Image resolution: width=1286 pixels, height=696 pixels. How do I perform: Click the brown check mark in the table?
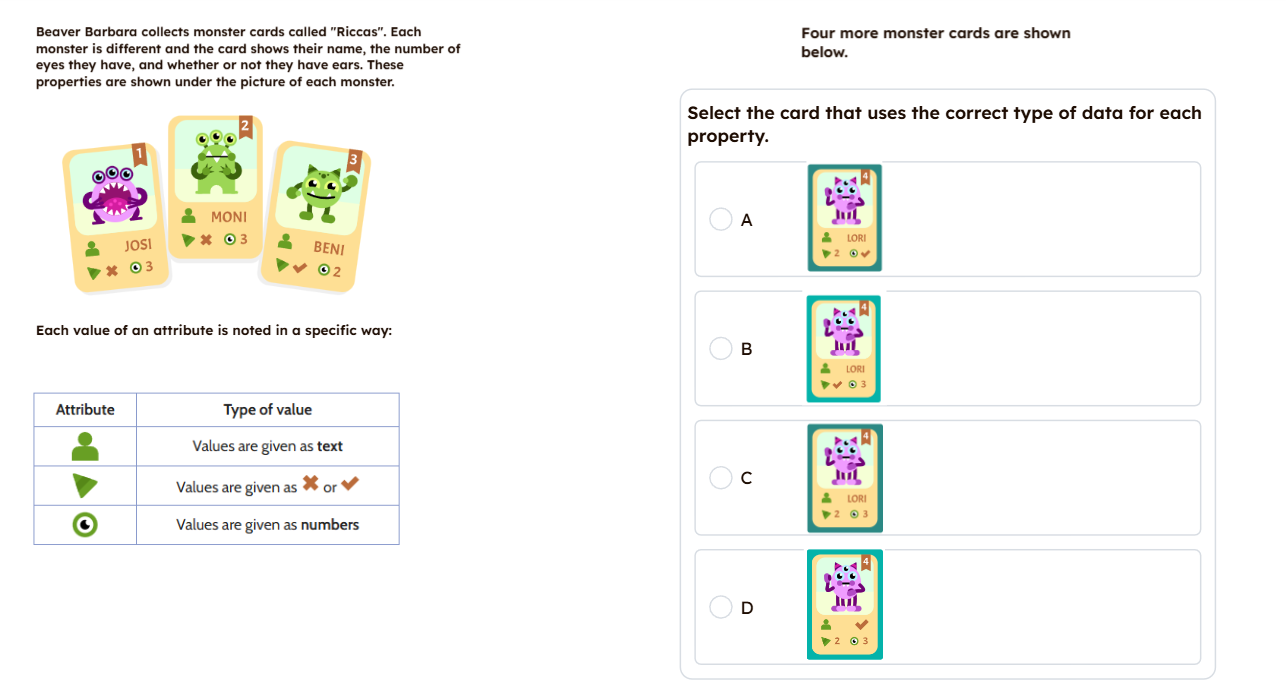(x=349, y=484)
